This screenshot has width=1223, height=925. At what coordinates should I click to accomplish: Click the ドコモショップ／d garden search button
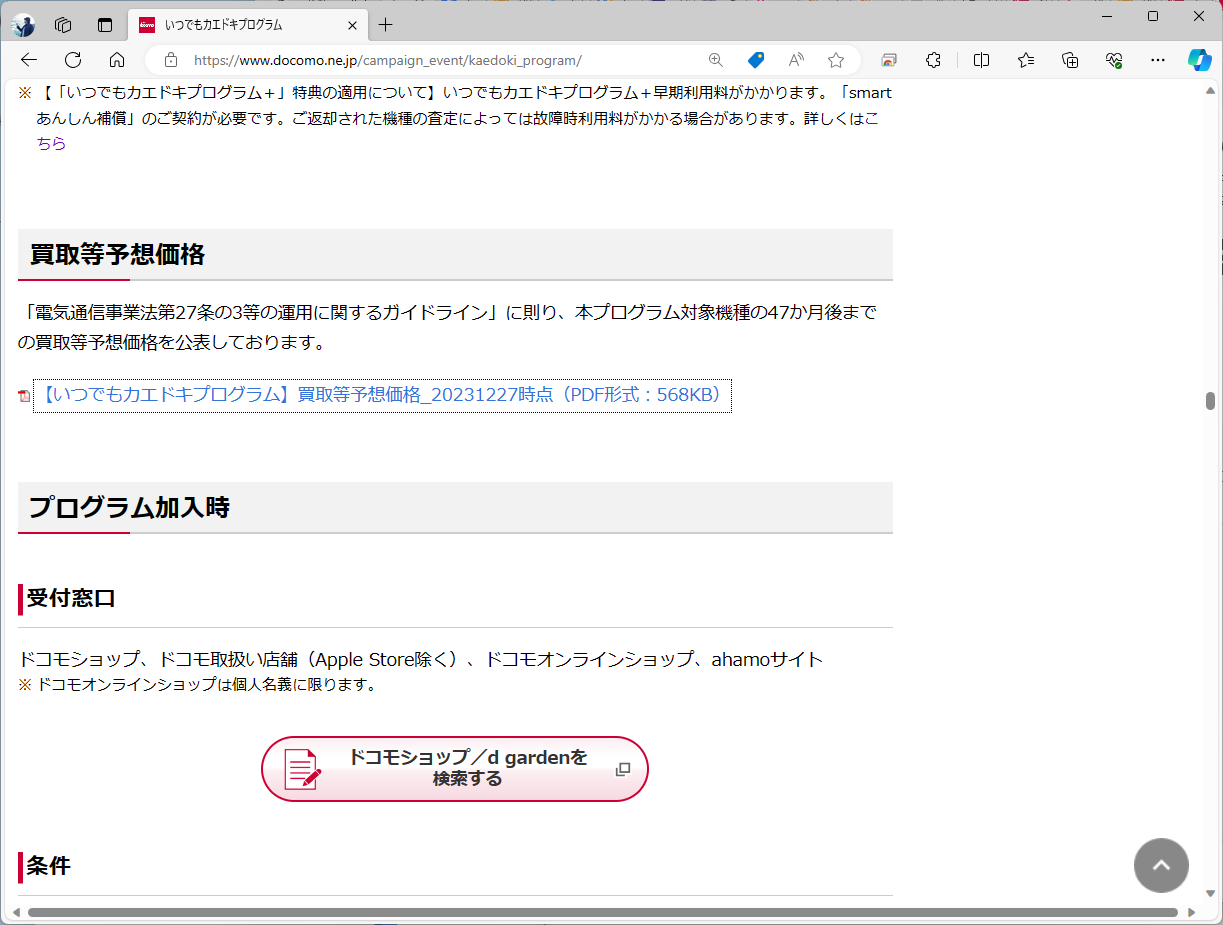455,769
